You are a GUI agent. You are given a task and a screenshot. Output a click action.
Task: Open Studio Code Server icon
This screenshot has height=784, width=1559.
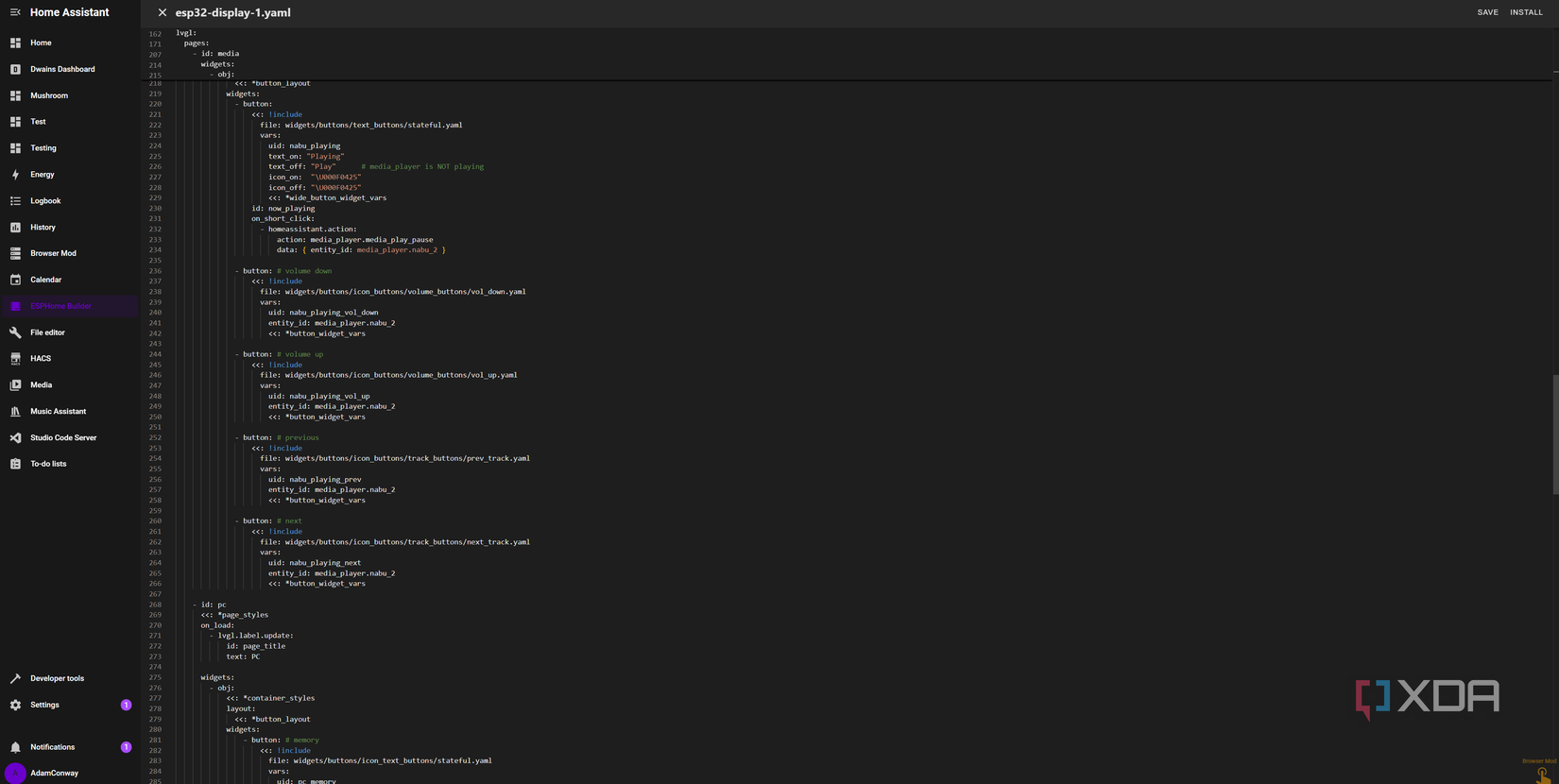pos(15,438)
